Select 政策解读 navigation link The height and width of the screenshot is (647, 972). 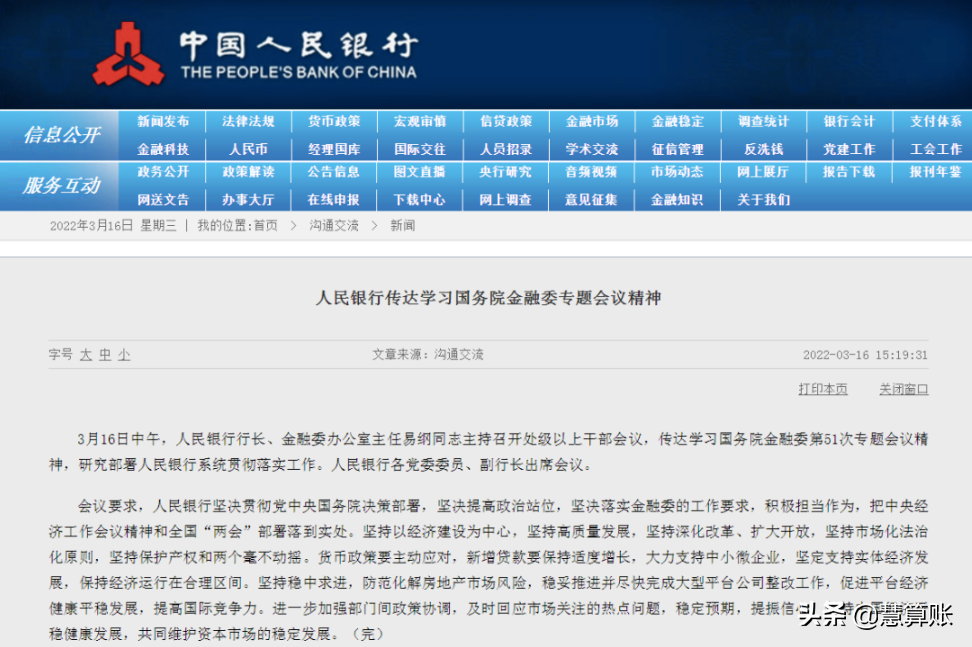coord(249,172)
